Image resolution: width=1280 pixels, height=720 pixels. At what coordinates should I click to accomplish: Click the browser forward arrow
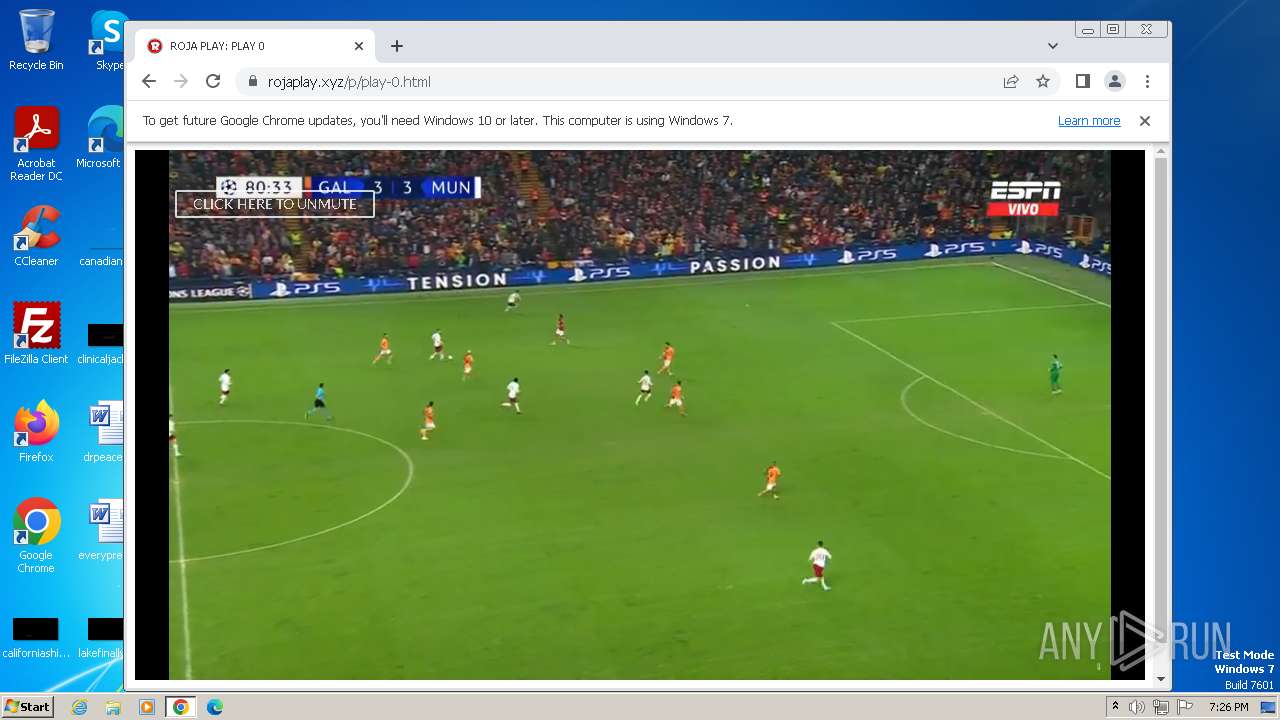coord(181,81)
